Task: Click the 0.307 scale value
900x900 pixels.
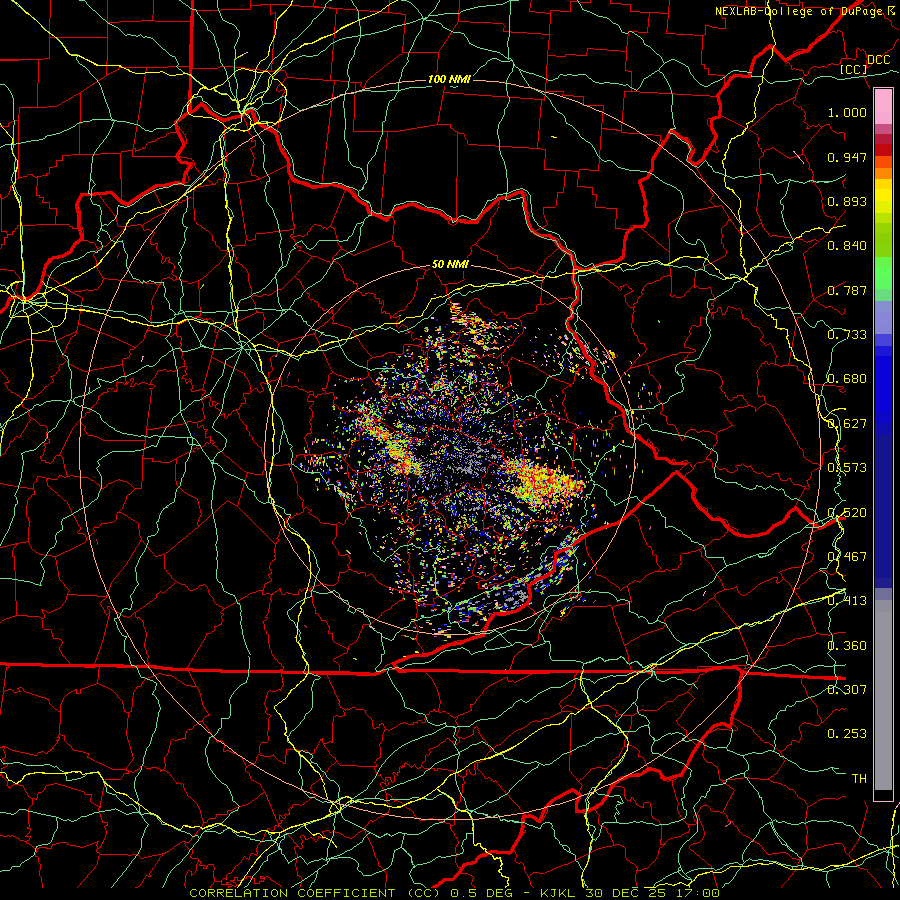Action: (847, 689)
